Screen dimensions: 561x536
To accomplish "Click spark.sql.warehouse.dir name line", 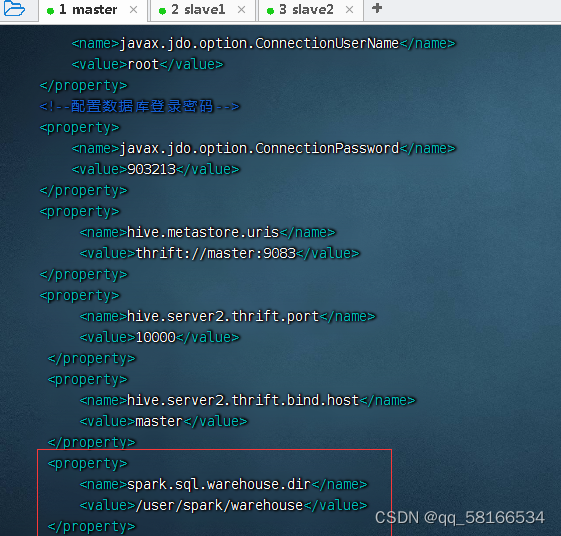I will [x=223, y=484].
